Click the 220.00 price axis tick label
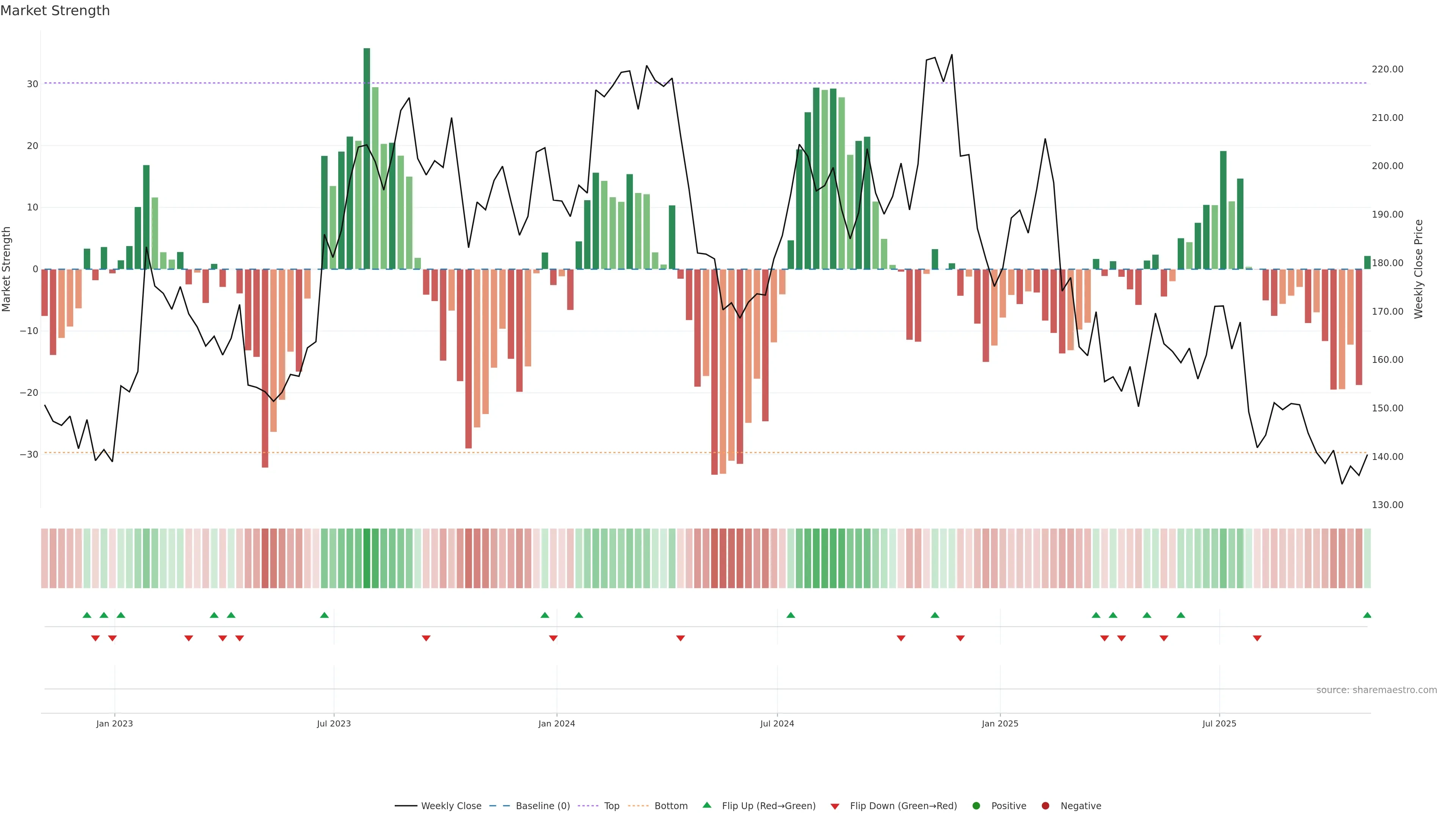Viewport: 1456px width, 819px height. [x=1387, y=69]
